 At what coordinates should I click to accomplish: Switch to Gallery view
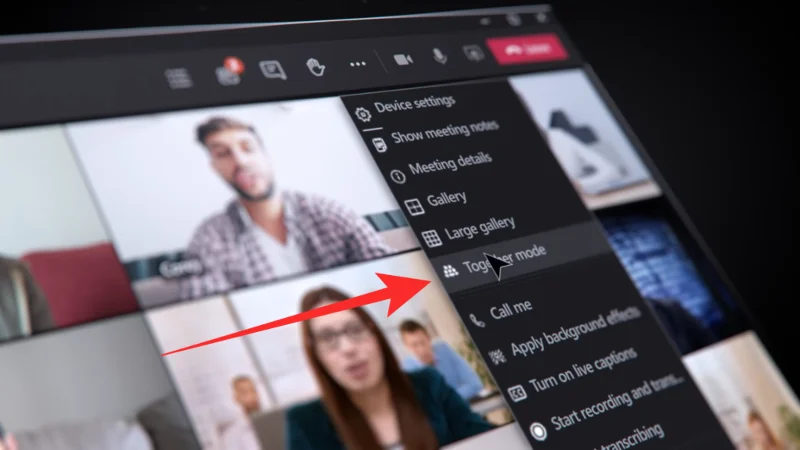436,202
